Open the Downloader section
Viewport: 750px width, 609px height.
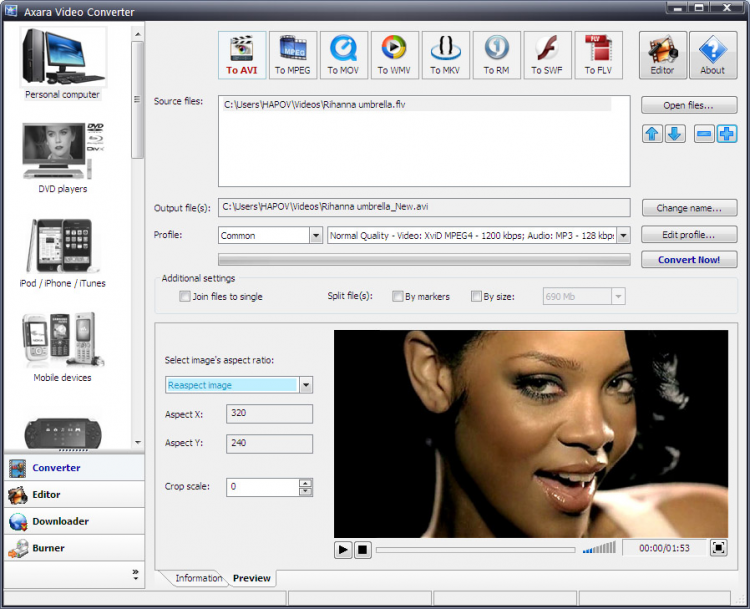pos(74,521)
